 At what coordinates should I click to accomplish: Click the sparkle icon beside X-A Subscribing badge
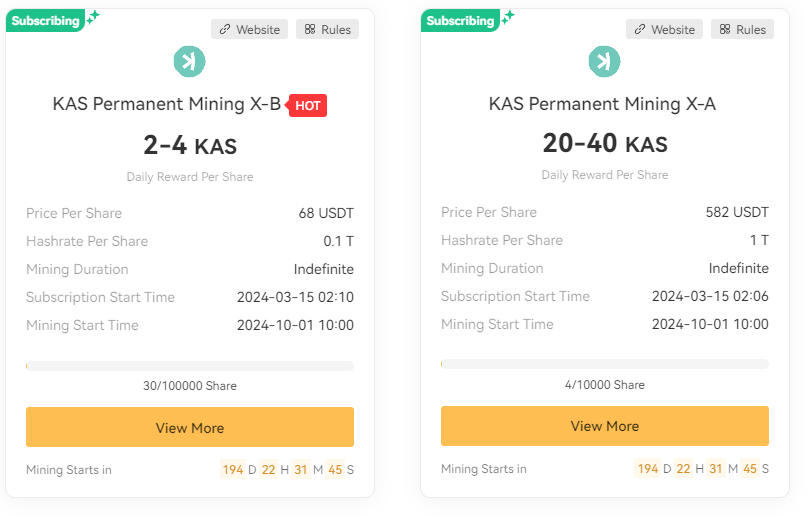[x=507, y=17]
